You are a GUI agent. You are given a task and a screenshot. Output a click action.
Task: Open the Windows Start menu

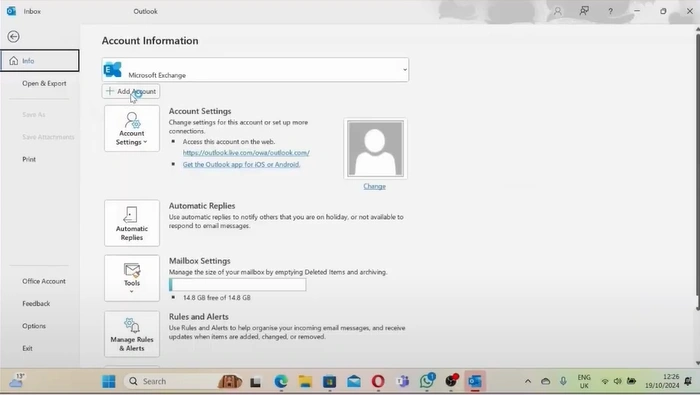[x=108, y=382]
